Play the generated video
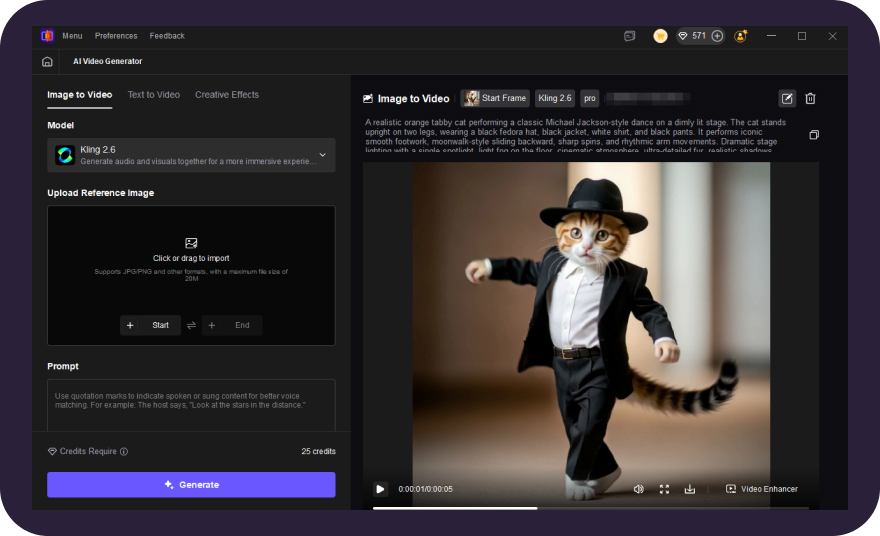The image size is (880, 536). coord(380,489)
